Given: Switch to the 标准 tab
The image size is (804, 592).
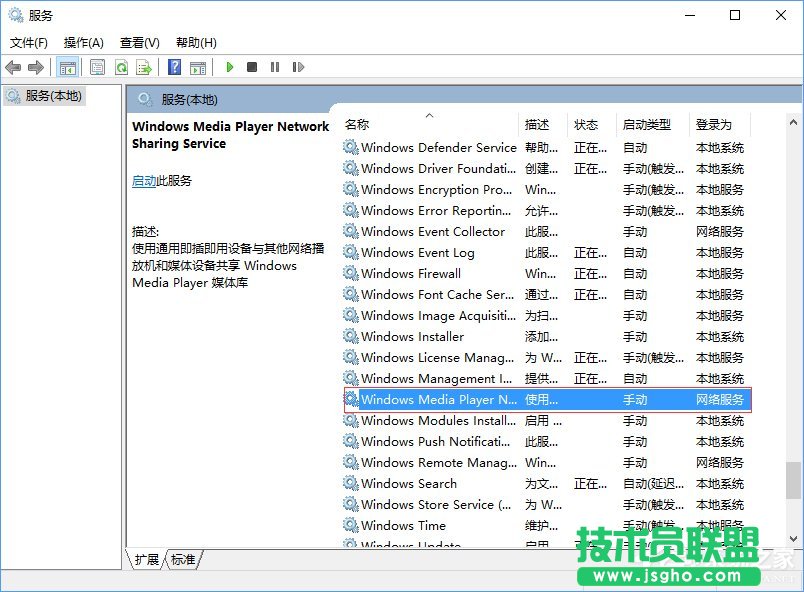Looking at the screenshot, I should [183, 560].
